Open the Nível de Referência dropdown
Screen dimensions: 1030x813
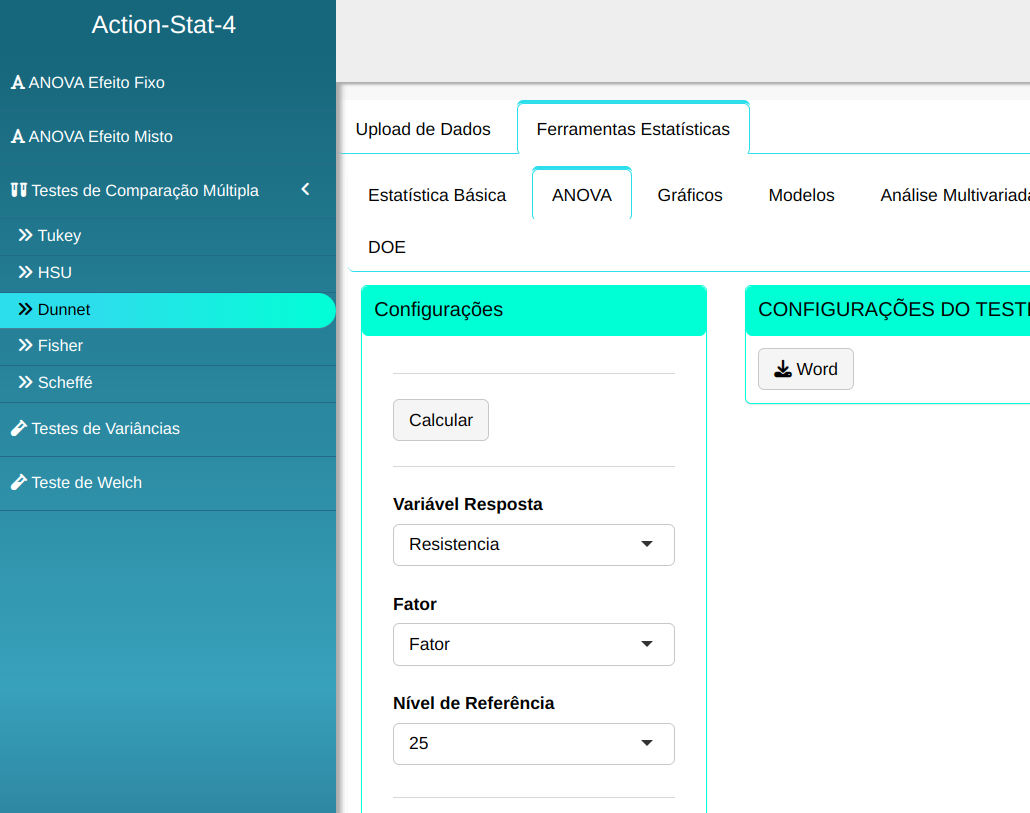tap(533, 744)
